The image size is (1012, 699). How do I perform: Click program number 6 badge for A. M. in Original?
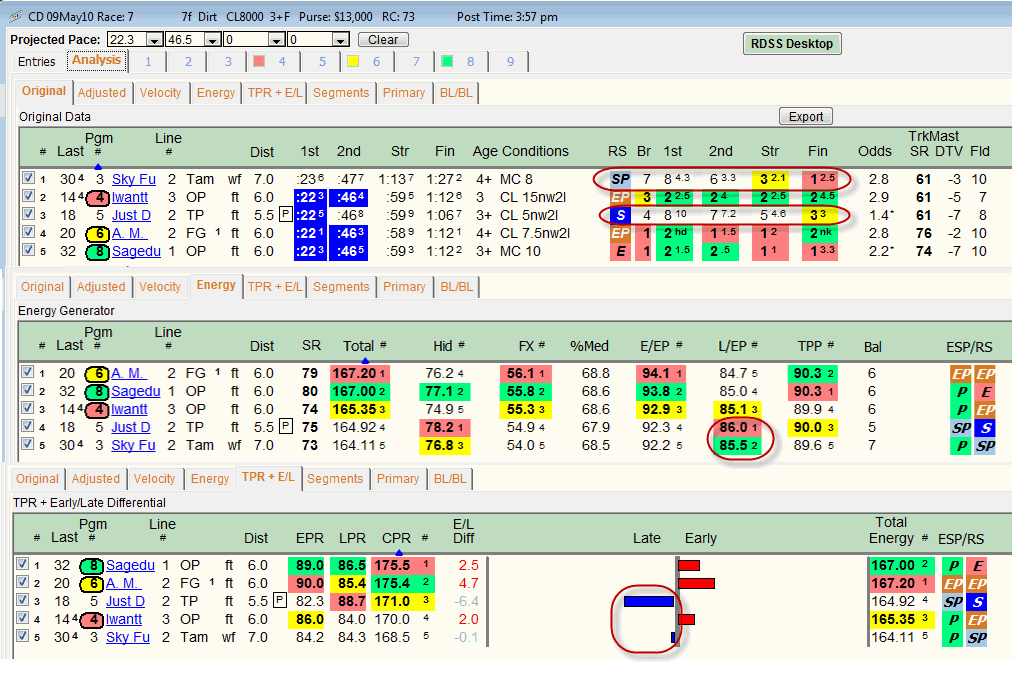tap(97, 234)
